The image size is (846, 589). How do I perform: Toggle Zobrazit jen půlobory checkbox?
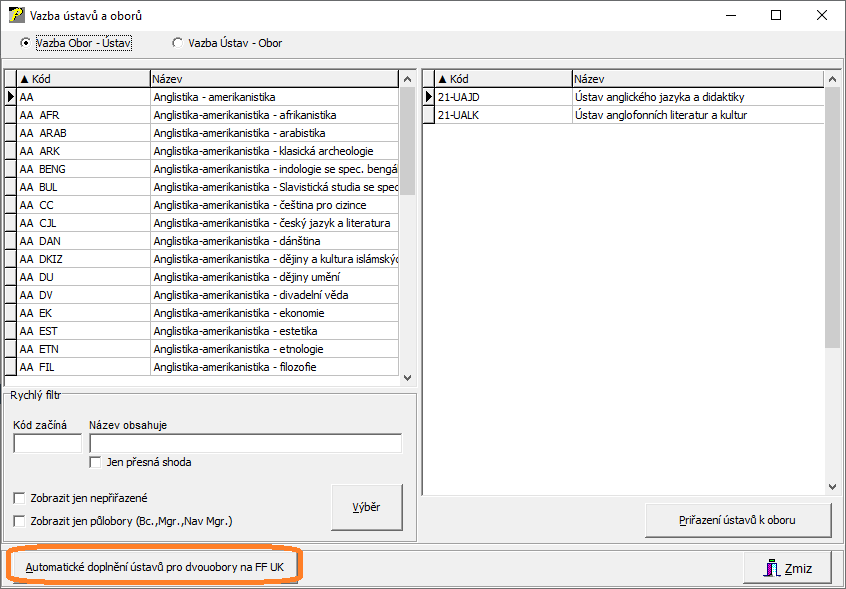[19, 520]
